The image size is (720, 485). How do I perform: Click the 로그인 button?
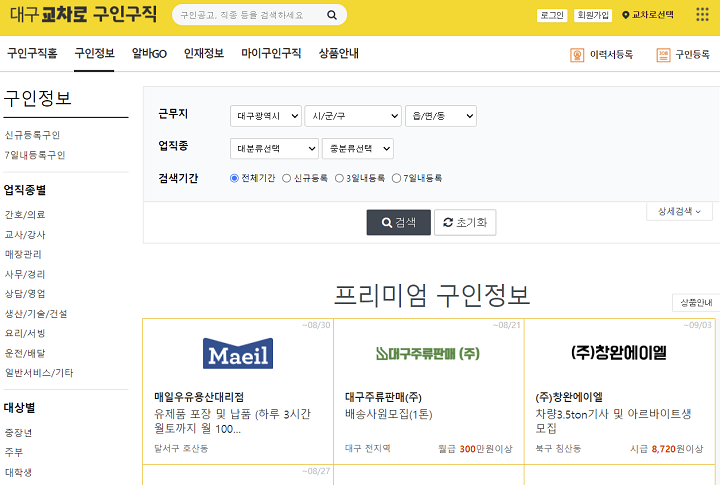(552, 15)
